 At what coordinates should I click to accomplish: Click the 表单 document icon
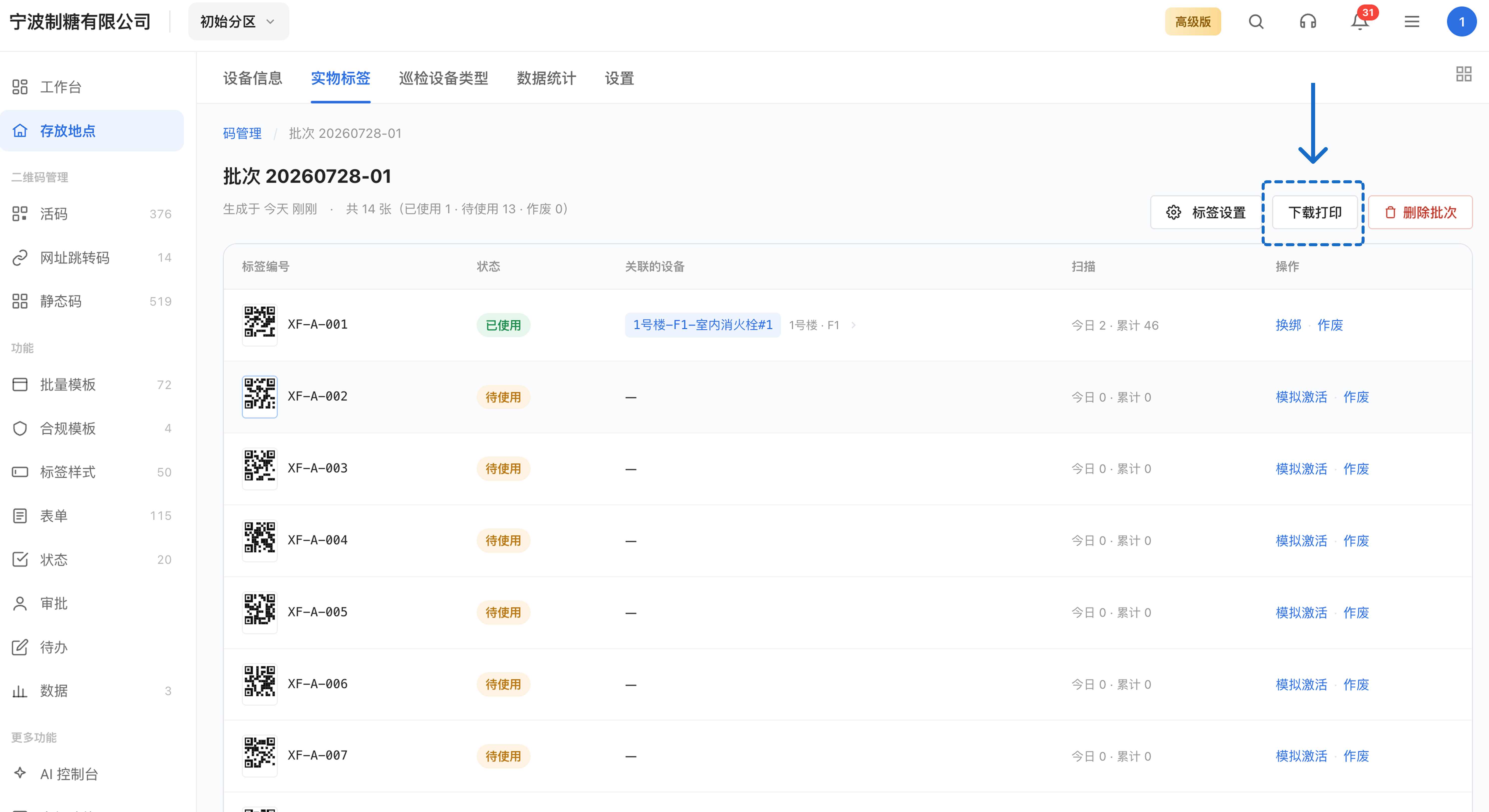20,516
